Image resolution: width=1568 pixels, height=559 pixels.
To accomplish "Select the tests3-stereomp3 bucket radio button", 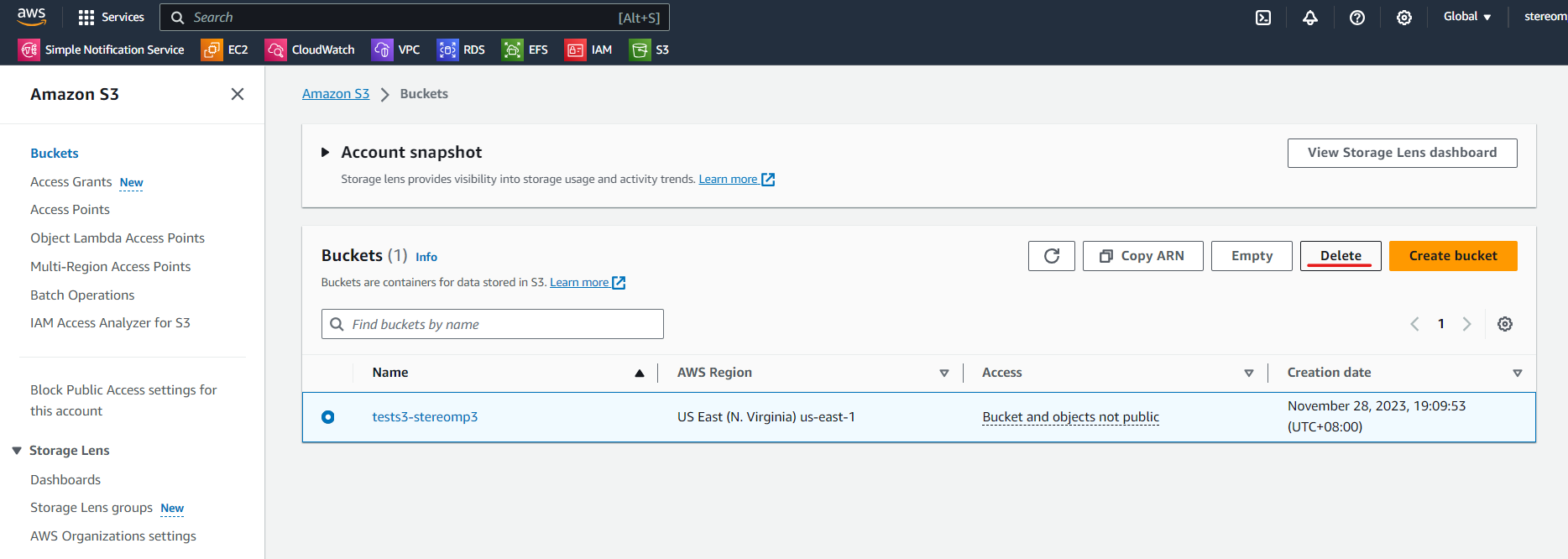I will (328, 417).
